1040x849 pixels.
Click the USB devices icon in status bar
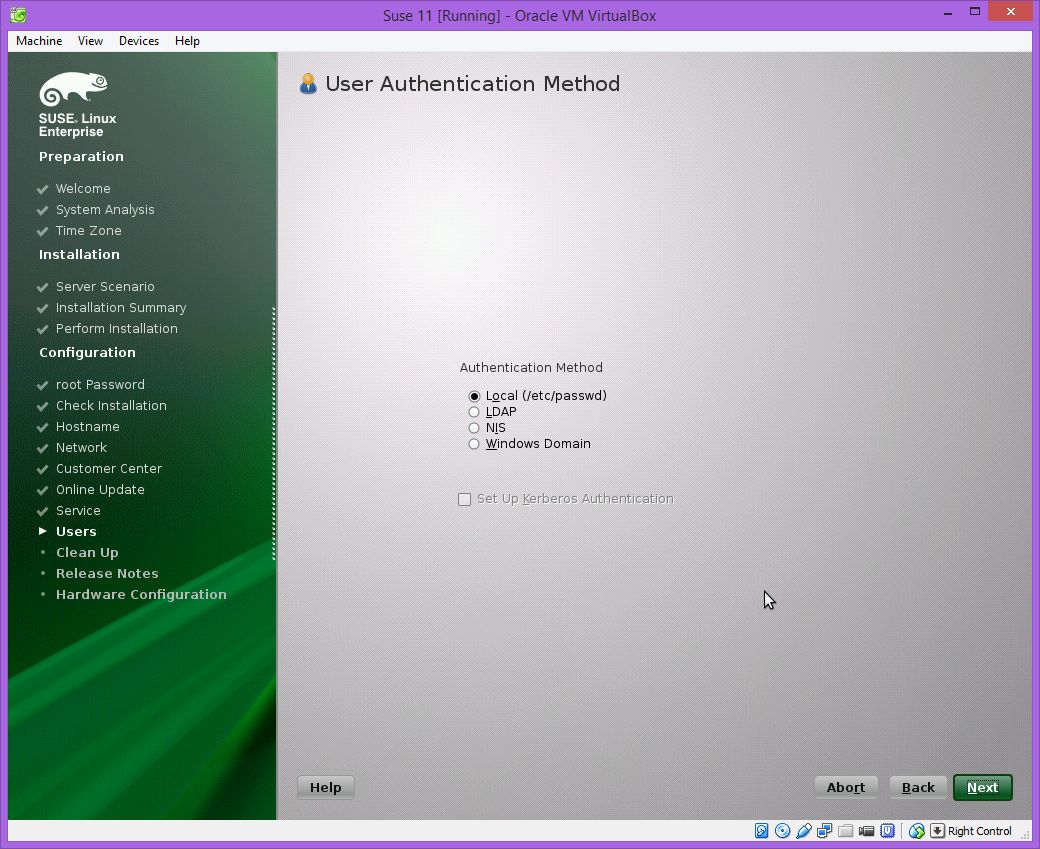804,830
